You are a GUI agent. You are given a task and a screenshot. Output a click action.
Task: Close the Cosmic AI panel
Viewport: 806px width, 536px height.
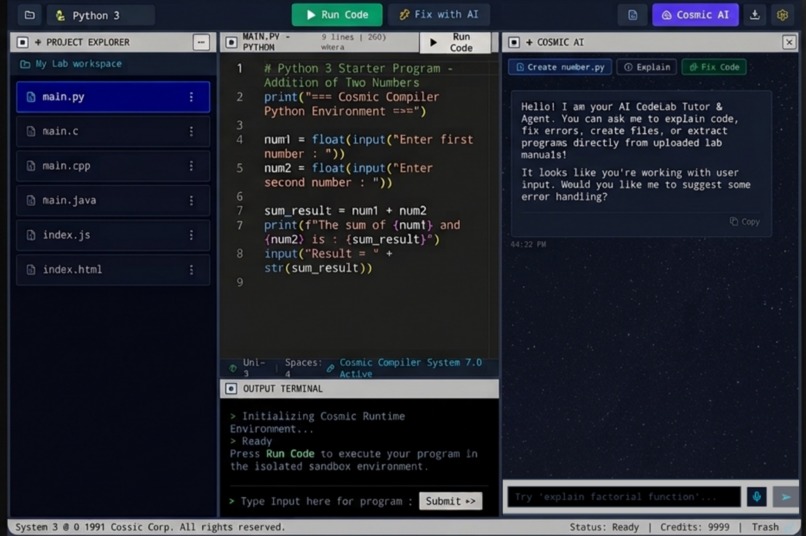point(789,42)
